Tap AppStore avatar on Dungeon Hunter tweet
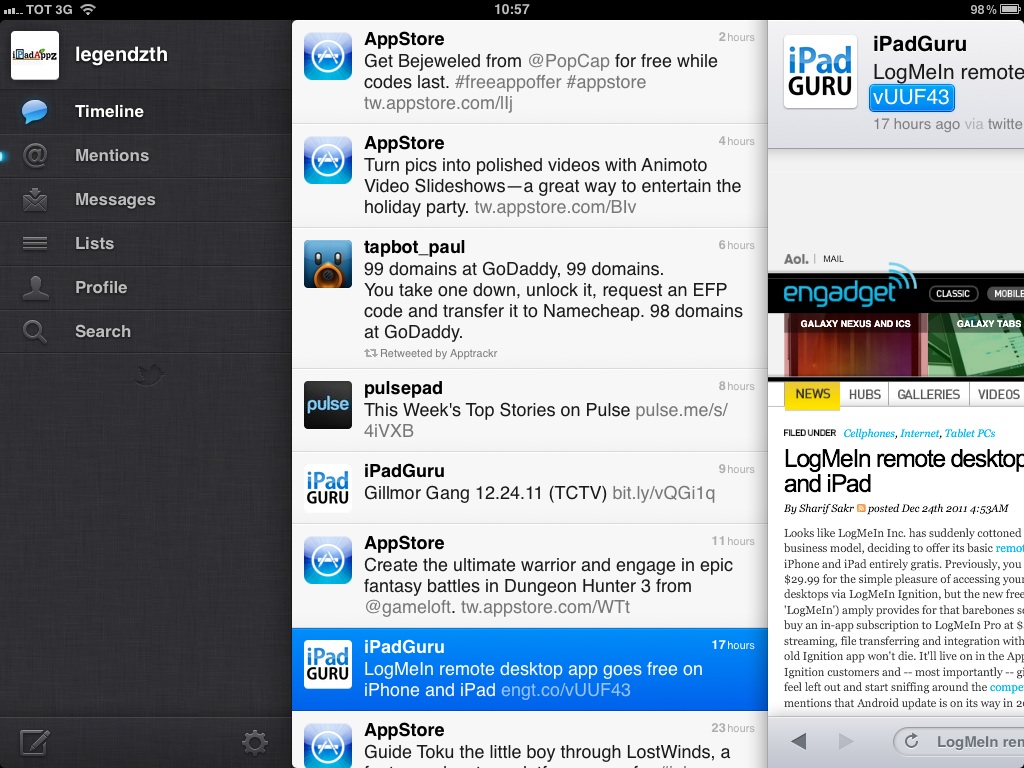Image resolution: width=1024 pixels, height=768 pixels. coord(328,560)
